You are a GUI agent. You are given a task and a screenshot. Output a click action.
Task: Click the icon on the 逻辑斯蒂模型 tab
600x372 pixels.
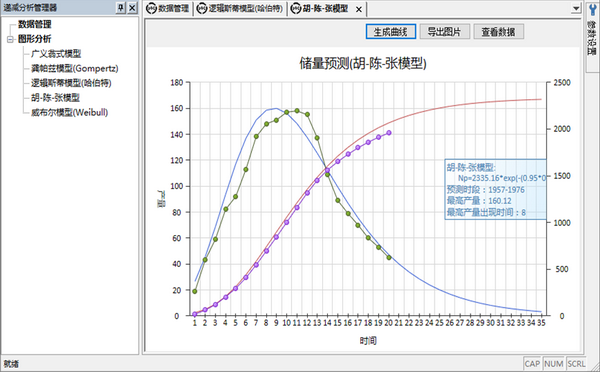tap(202, 8)
